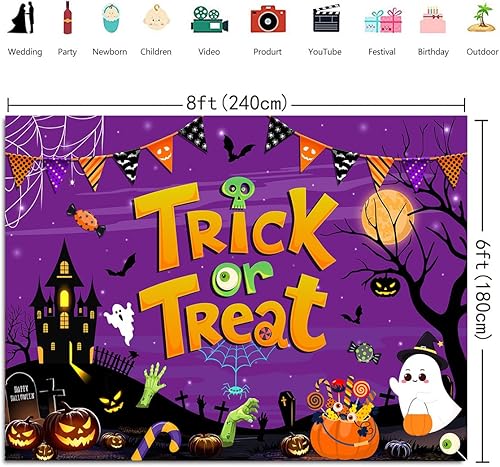This screenshot has width=500, height=467.
Task: Click the 6ft (180cm) height label
Action: point(483,289)
